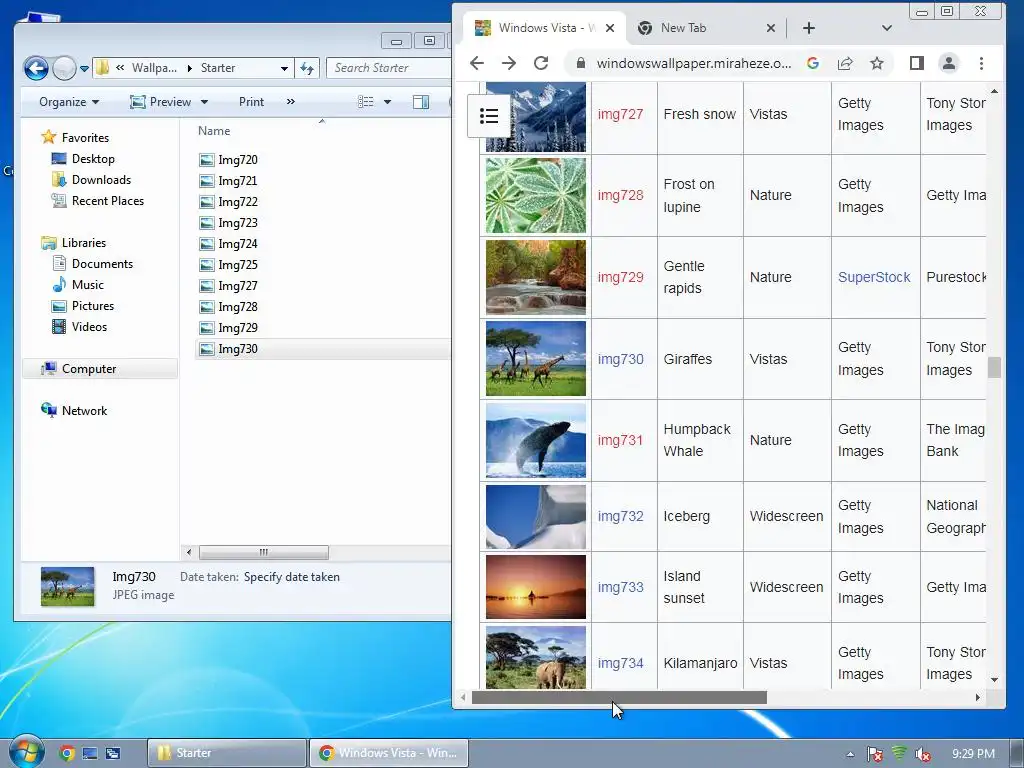The image size is (1024, 768).
Task: Close the New Tab tab
Action: (771, 28)
